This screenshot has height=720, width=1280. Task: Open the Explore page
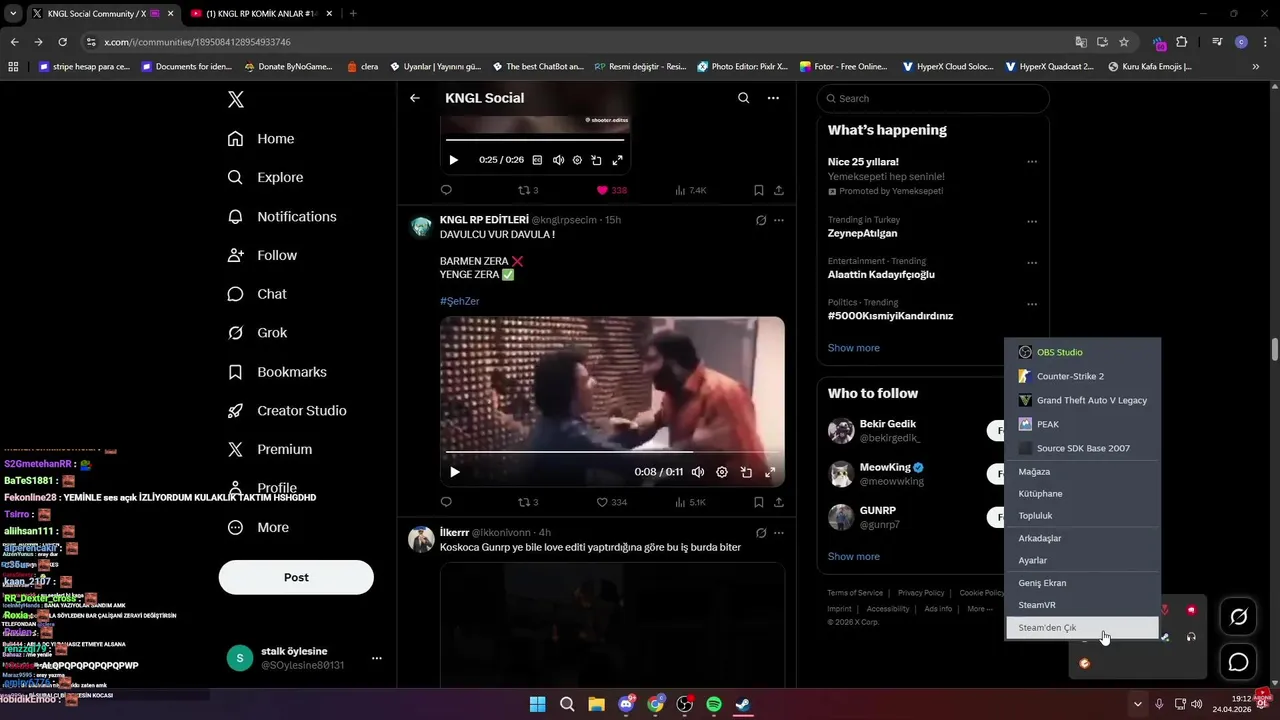[265, 177]
